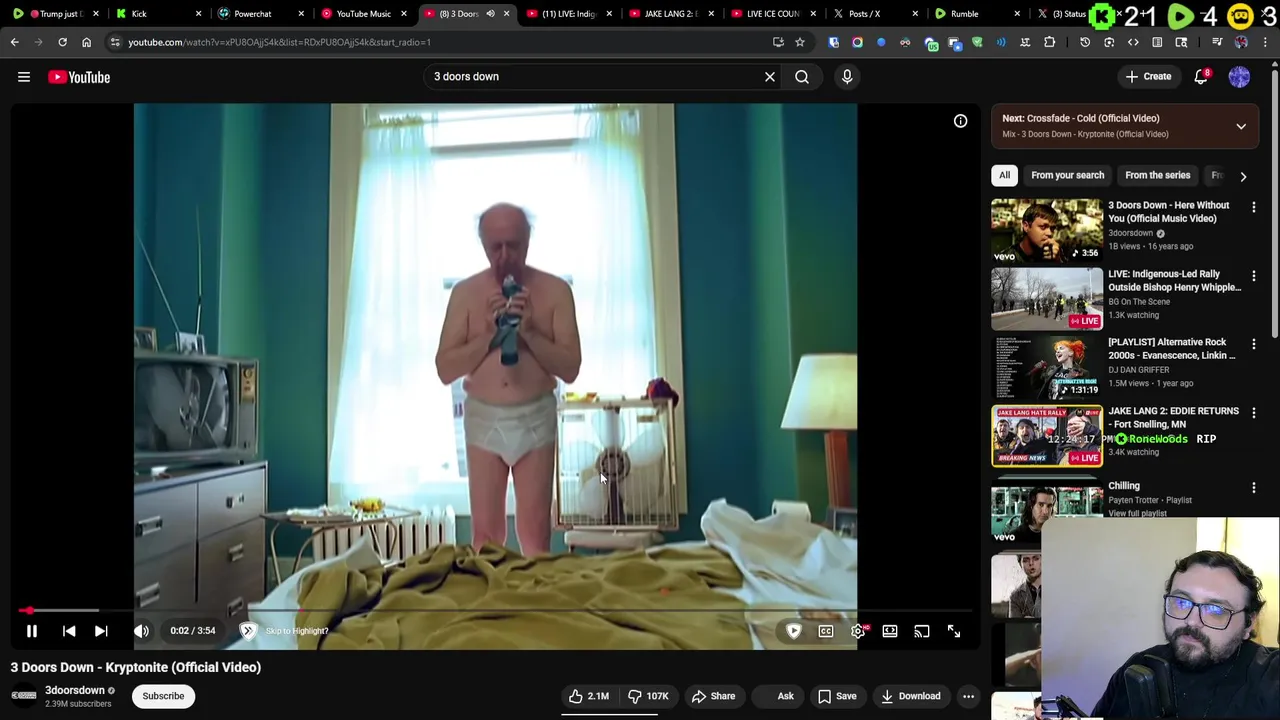This screenshot has width=1280, height=720.
Task: Open the browser extensions puzzle icon
Action: point(1049,42)
